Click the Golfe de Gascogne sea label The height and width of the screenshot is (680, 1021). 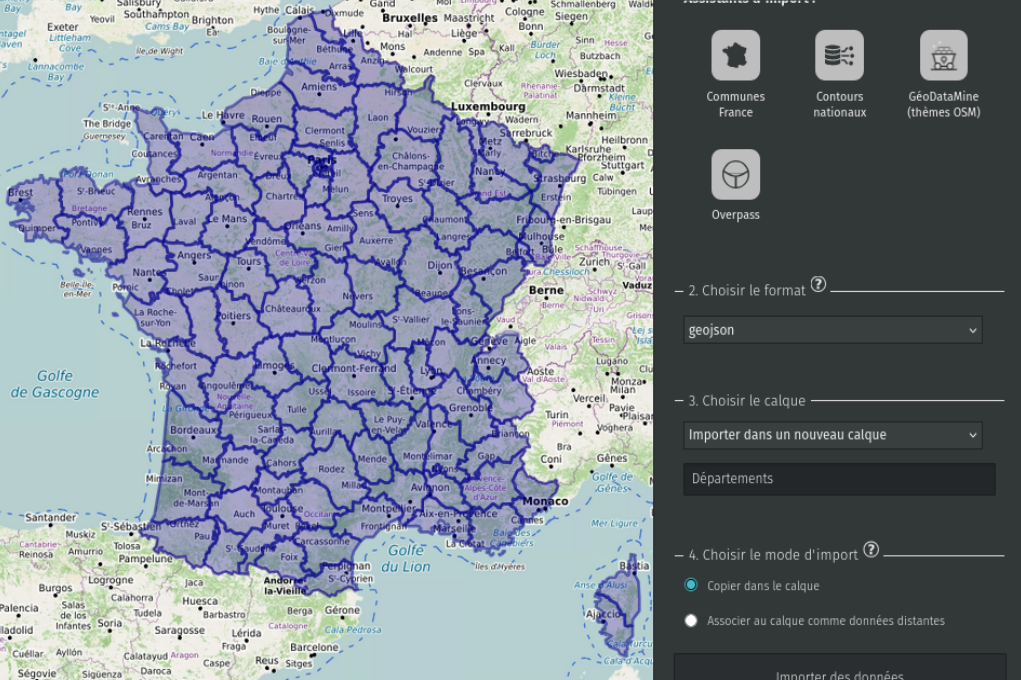pos(55,384)
